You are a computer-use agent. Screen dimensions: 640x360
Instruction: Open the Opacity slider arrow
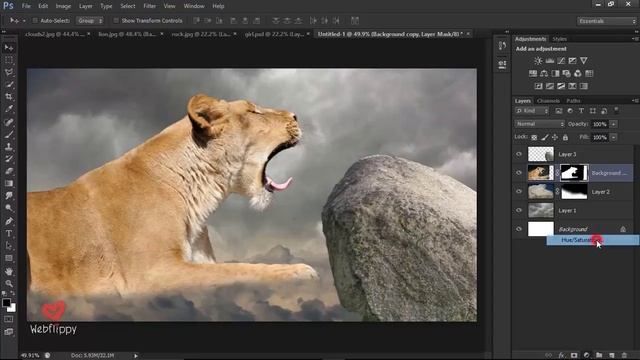pos(613,124)
